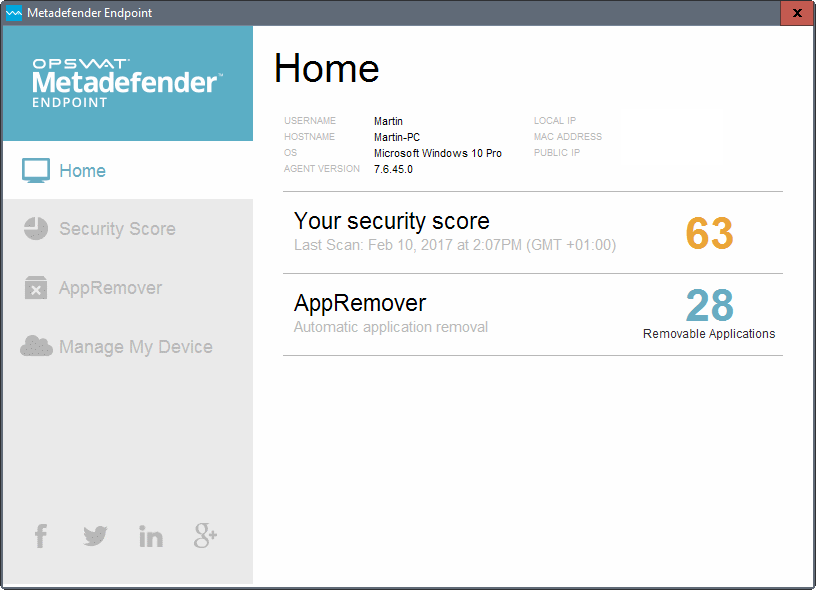The width and height of the screenshot is (816, 590).
Task: Click the Manage My Device cloud icon
Action: click(36, 346)
